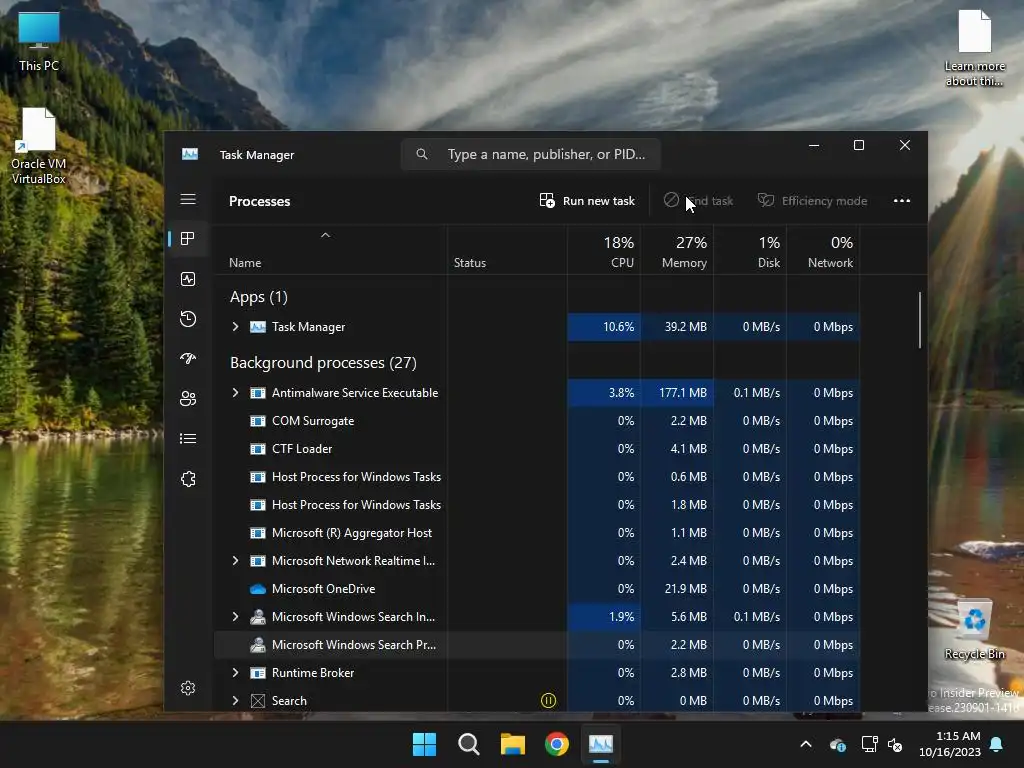1024x768 pixels.
Task: Select the CTF Loader process
Action: click(536, 449)
